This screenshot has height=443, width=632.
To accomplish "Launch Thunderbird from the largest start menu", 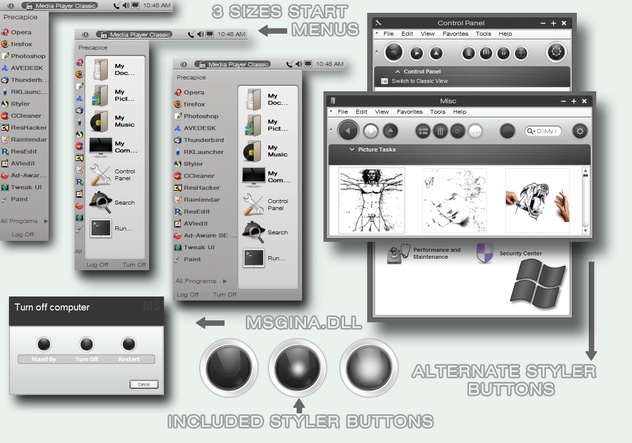I will (x=199, y=140).
